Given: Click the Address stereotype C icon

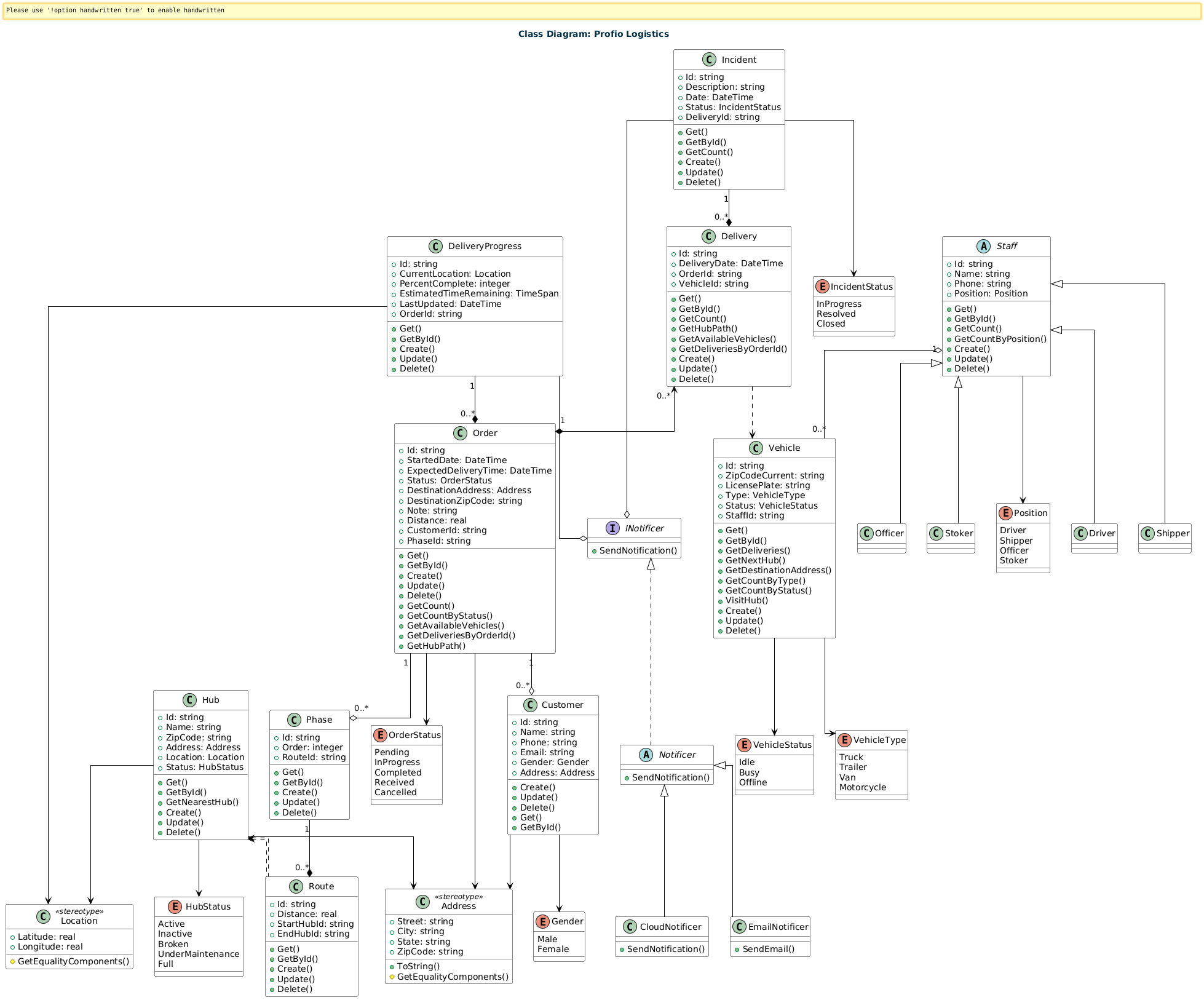Looking at the screenshot, I should pos(422,902).
